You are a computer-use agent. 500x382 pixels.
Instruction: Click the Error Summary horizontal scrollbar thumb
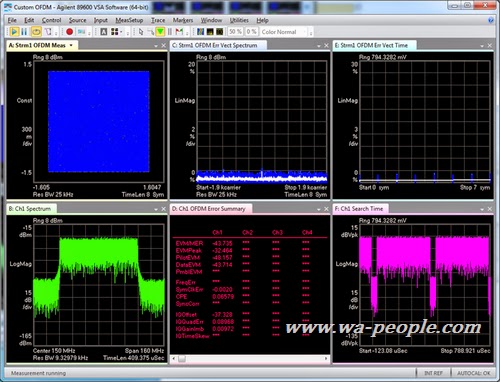click(x=182, y=359)
